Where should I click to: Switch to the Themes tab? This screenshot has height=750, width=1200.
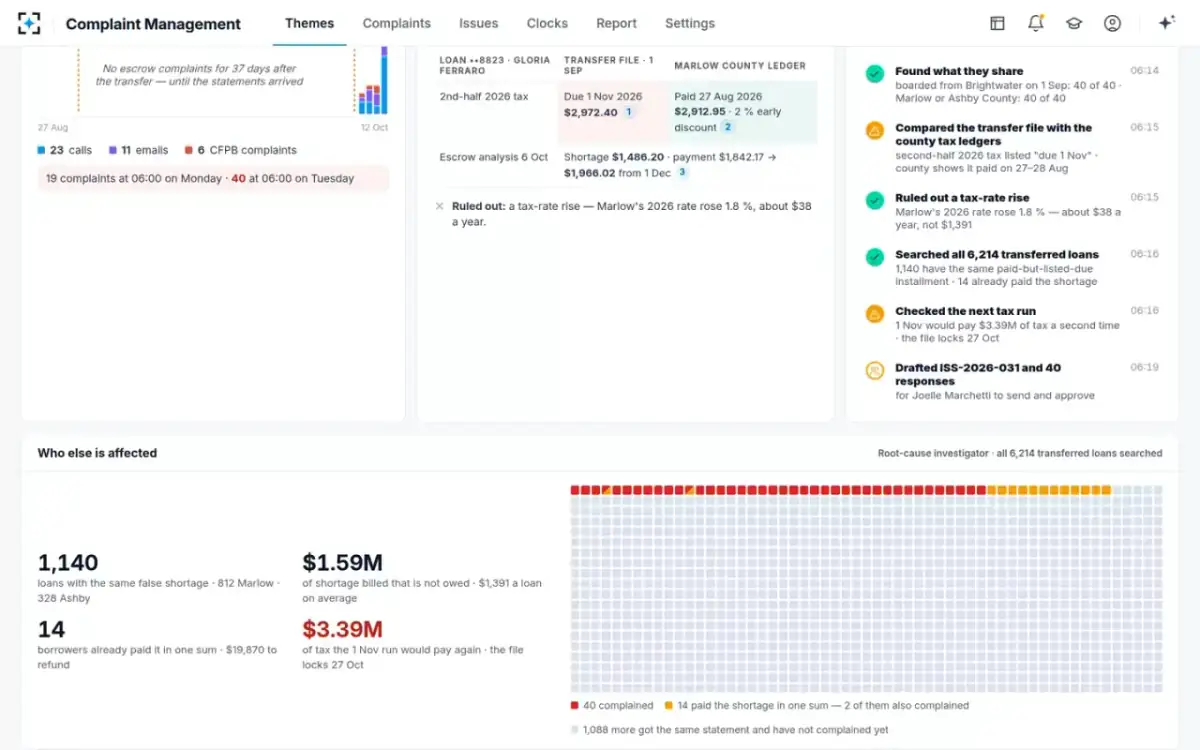tap(310, 23)
